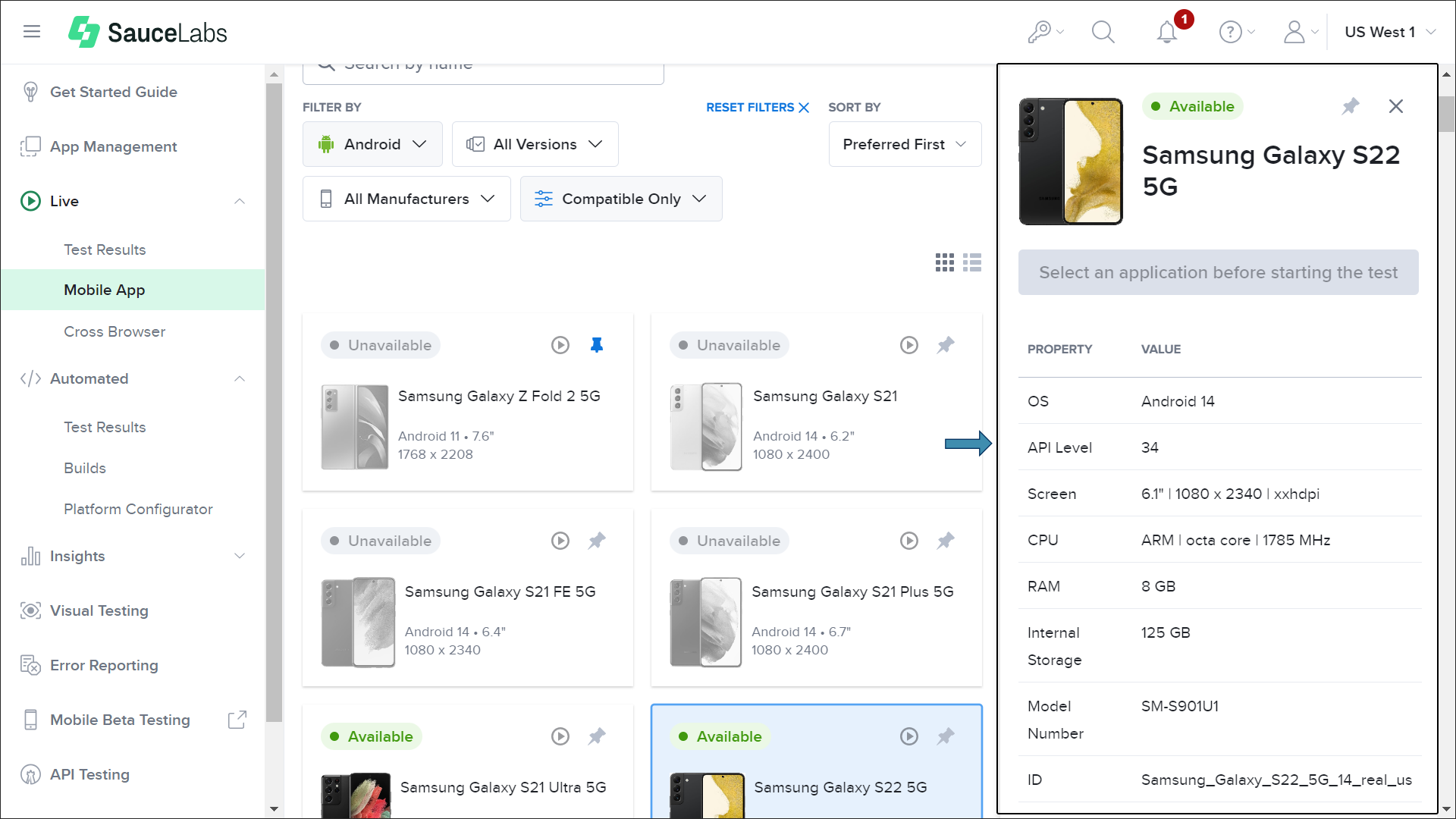Select Mobile App menu item
The image size is (1456, 819).
click(133, 290)
